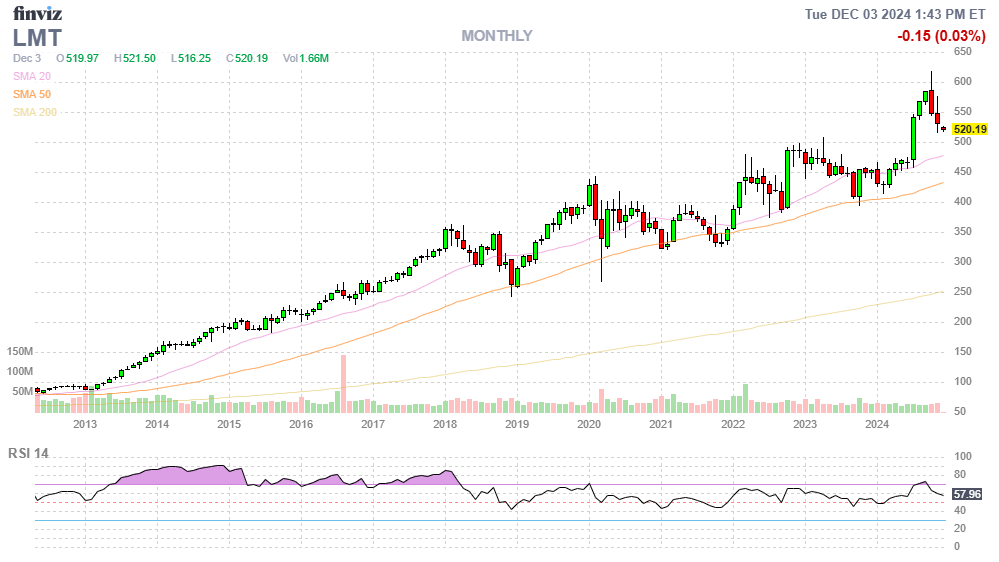
Task: Select the 2024 year marker on time axis
Action: (x=876, y=424)
